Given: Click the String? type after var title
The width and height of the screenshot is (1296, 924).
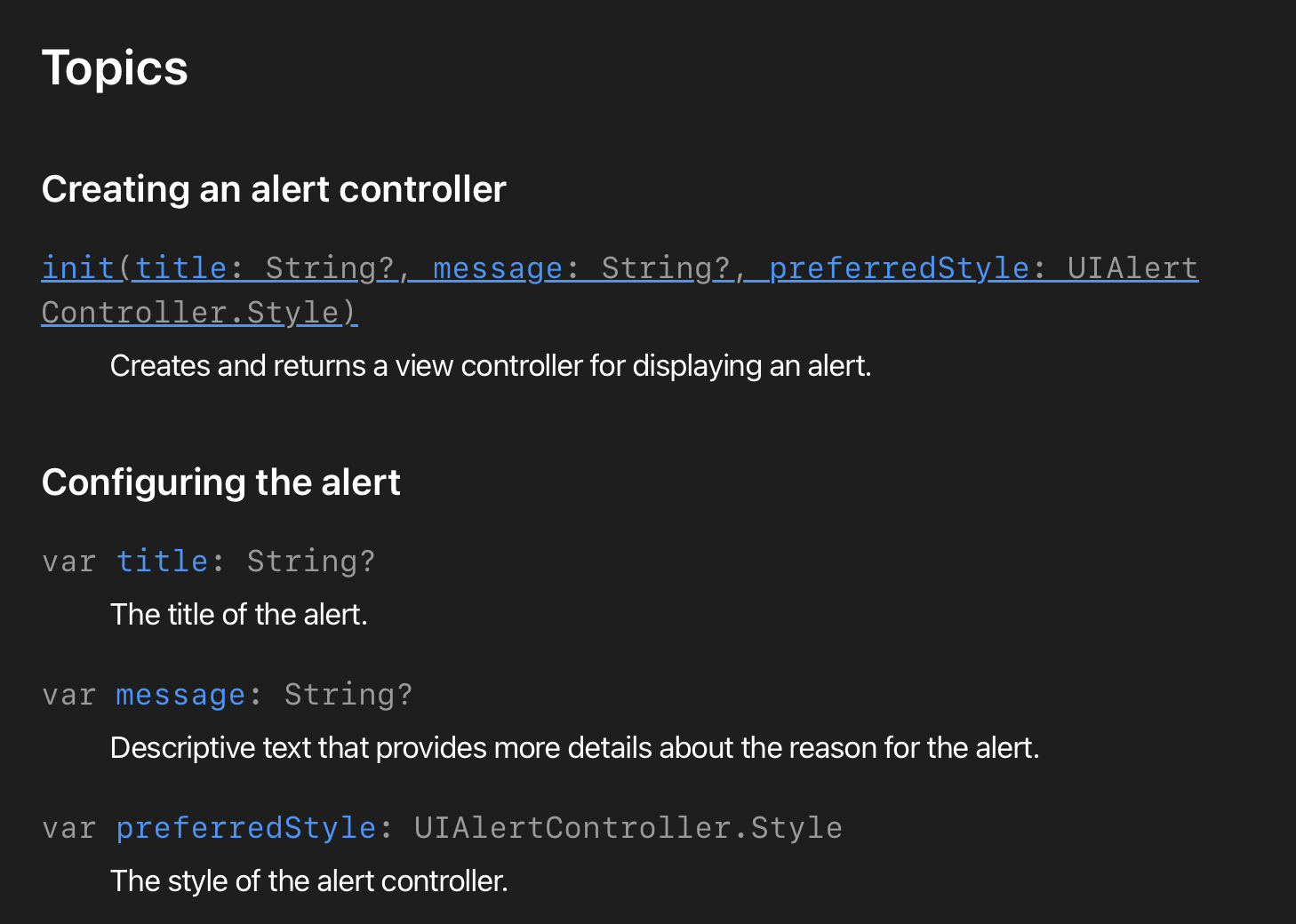Looking at the screenshot, I should tap(311, 562).
